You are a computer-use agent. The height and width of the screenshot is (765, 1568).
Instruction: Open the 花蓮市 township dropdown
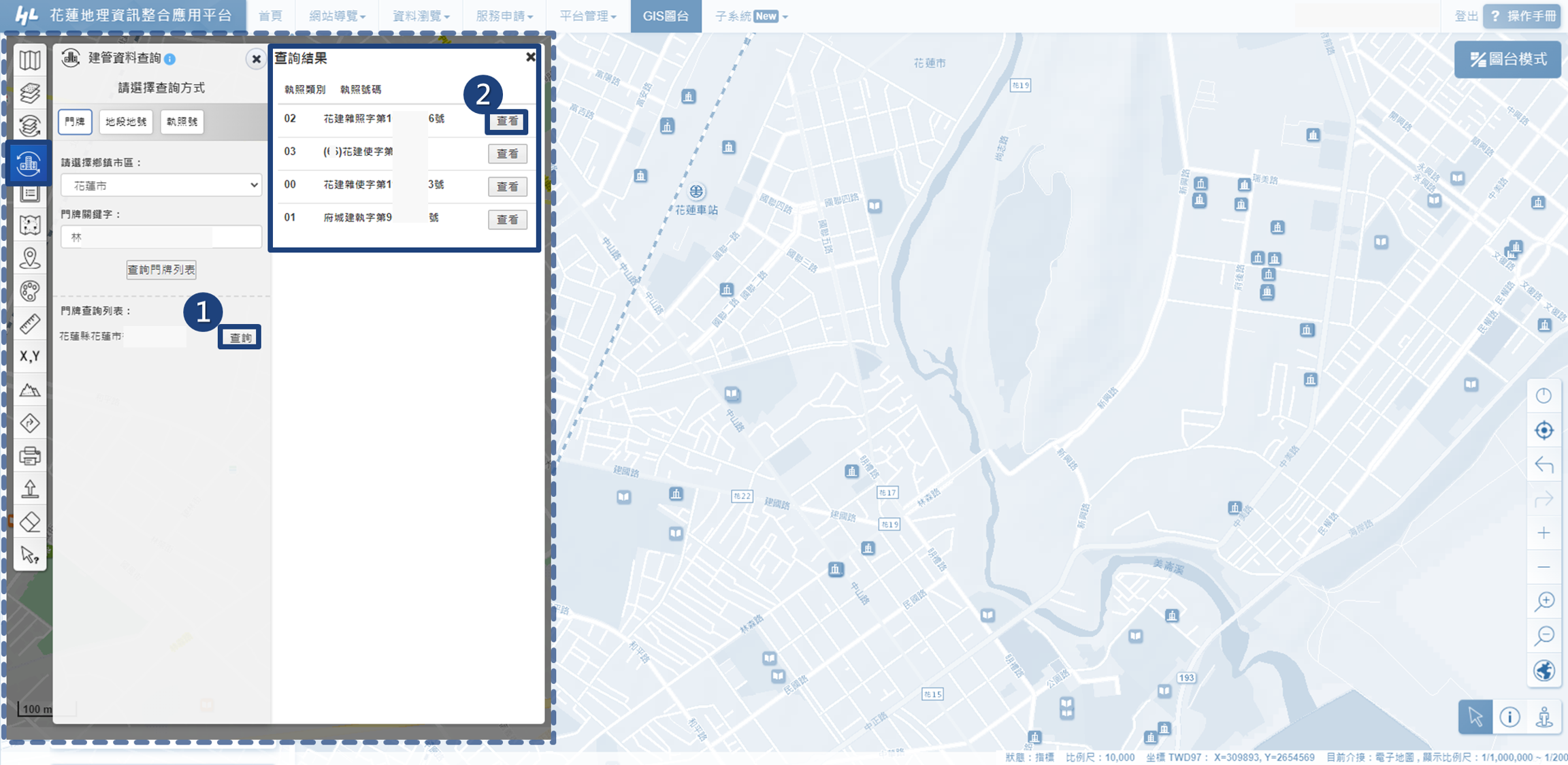pyautogui.click(x=161, y=185)
